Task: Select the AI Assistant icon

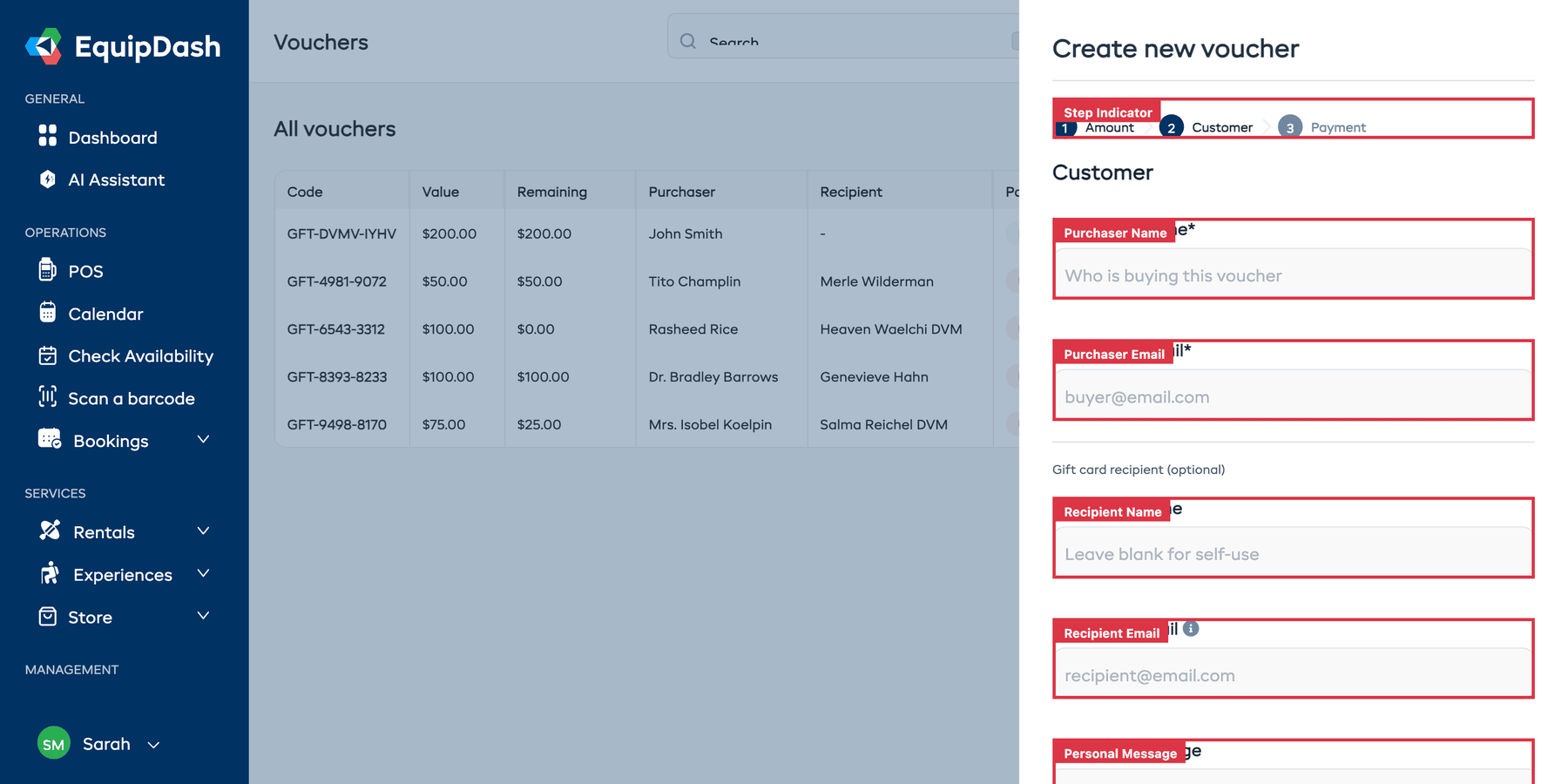Action: coord(49,179)
